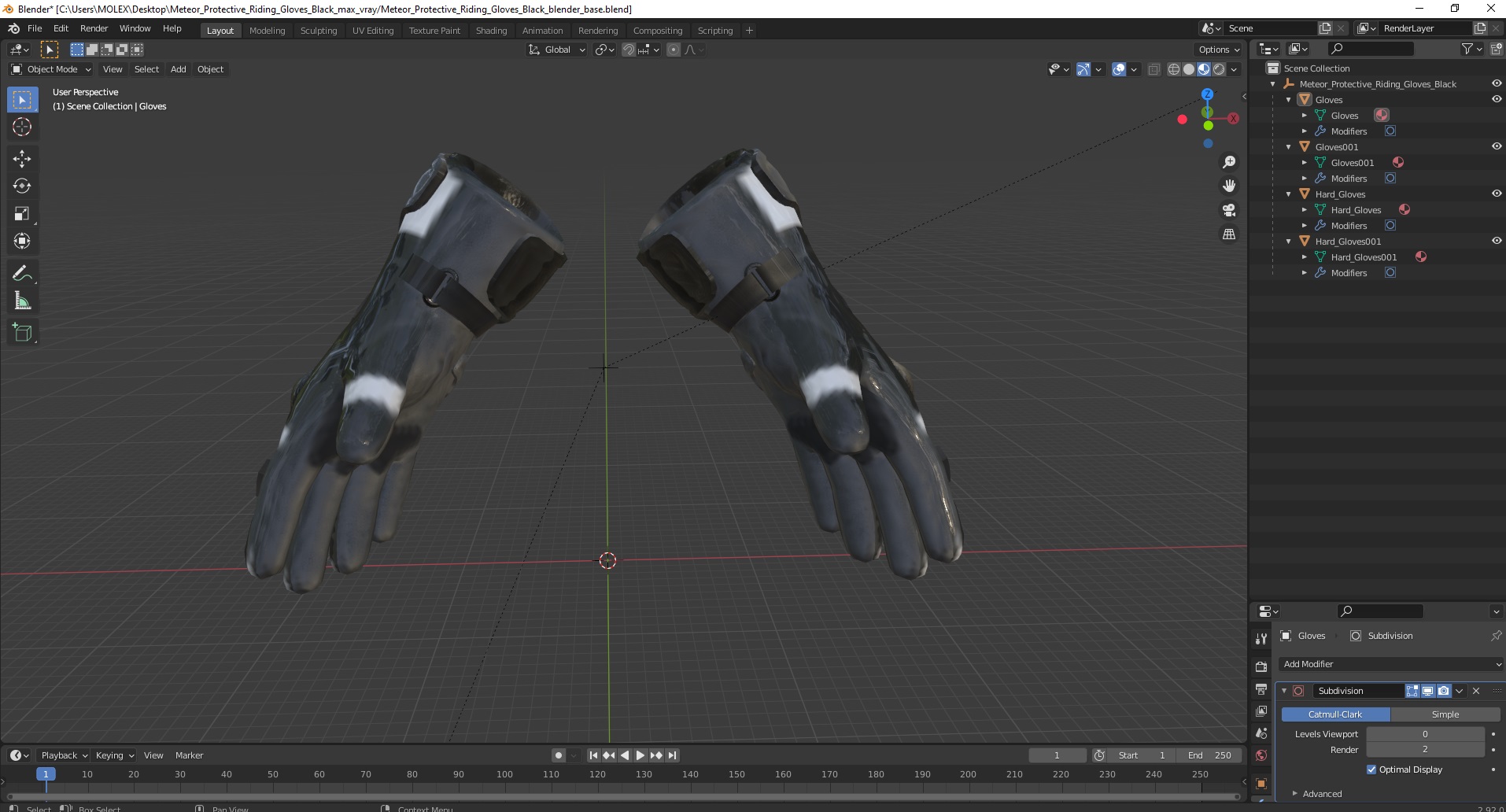Open the Output properties tab icon
The width and height of the screenshot is (1506, 812).
(x=1261, y=689)
